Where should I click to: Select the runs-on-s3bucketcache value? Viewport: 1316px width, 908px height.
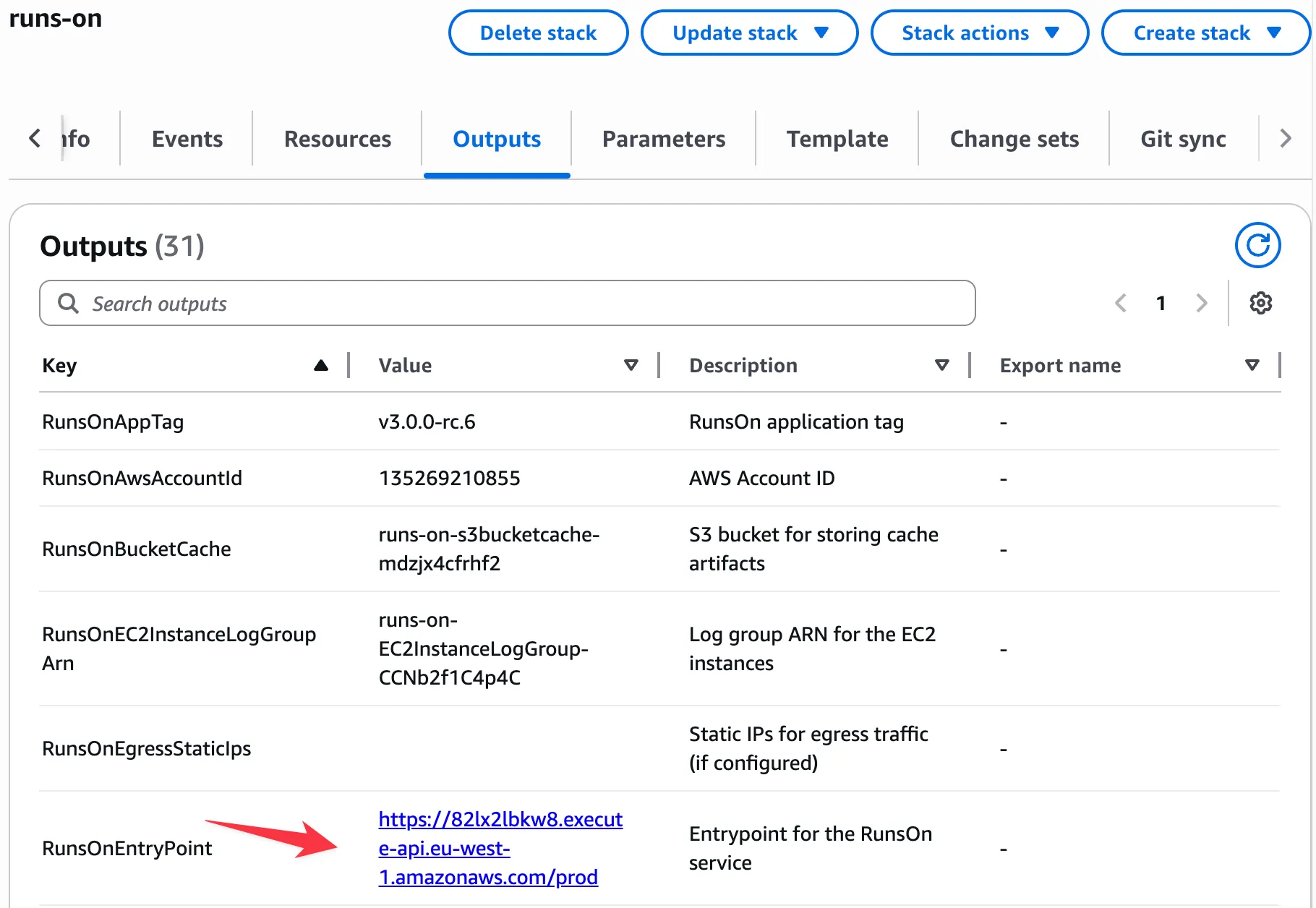pyautogui.click(x=489, y=549)
